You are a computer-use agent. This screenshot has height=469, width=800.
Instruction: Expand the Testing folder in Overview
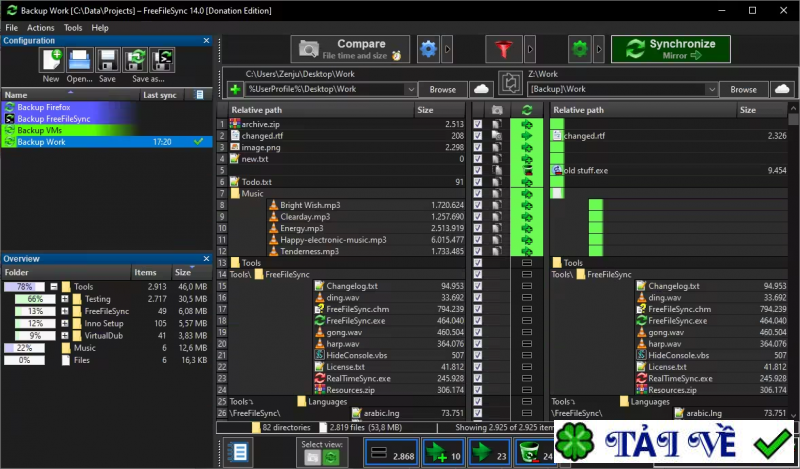click(x=65, y=299)
